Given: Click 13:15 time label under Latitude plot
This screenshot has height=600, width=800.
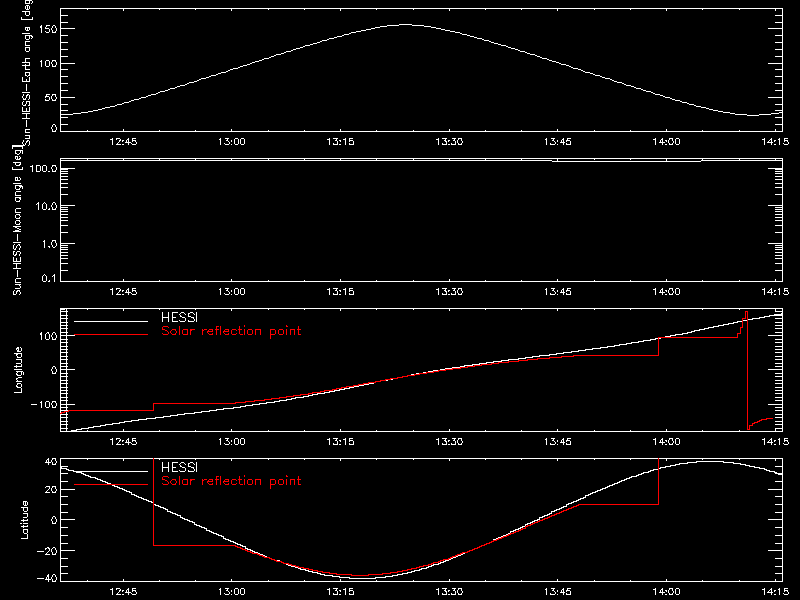Looking at the screenshot, I should [x=340, y=592].
